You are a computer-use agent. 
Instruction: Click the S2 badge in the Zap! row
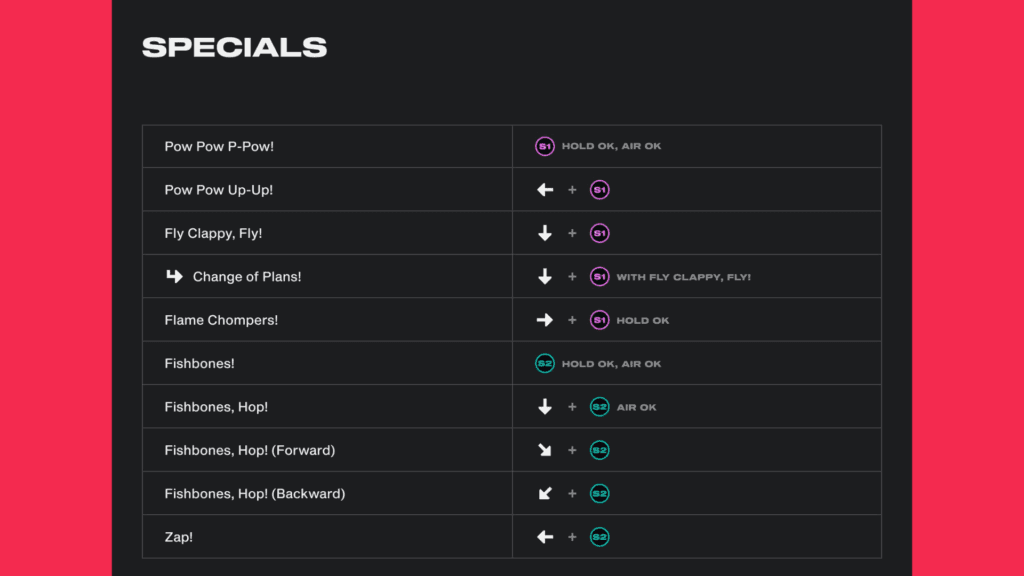599,536
